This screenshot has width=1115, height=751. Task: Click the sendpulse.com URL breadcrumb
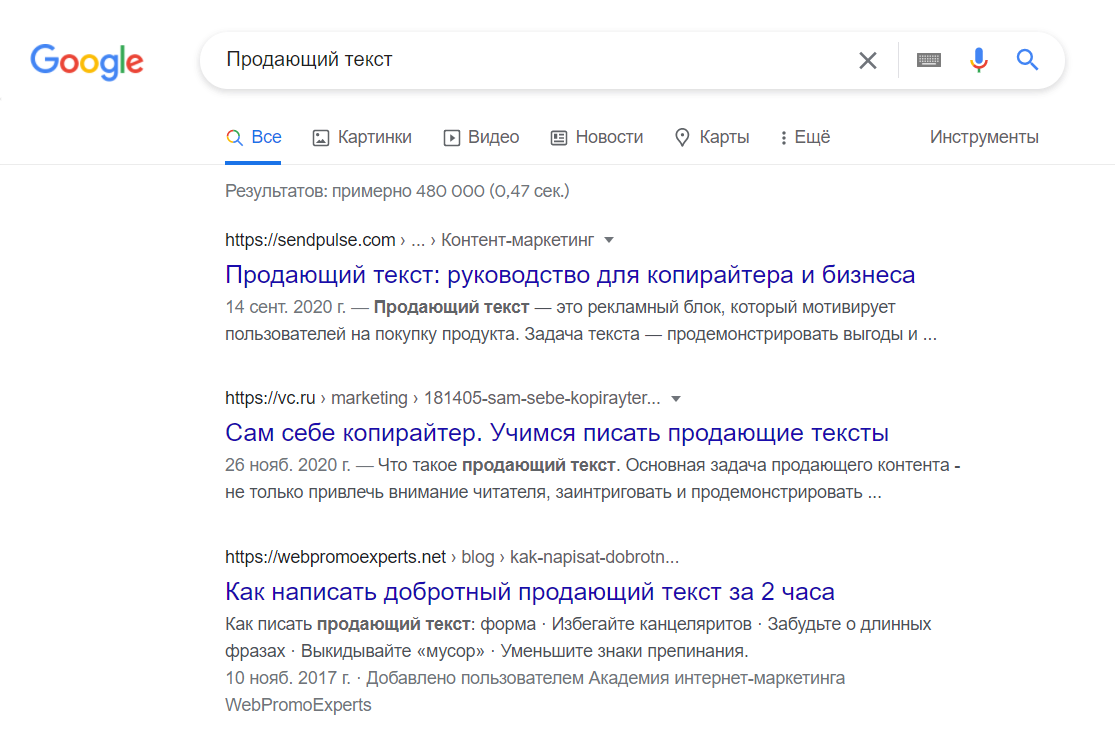pyautogui.click(x=310, y=240)
